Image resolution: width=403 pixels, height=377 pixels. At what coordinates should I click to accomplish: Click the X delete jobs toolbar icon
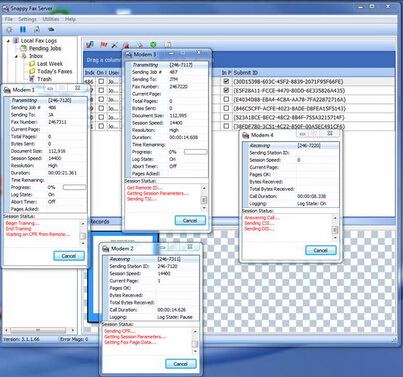tap(115, 45)
